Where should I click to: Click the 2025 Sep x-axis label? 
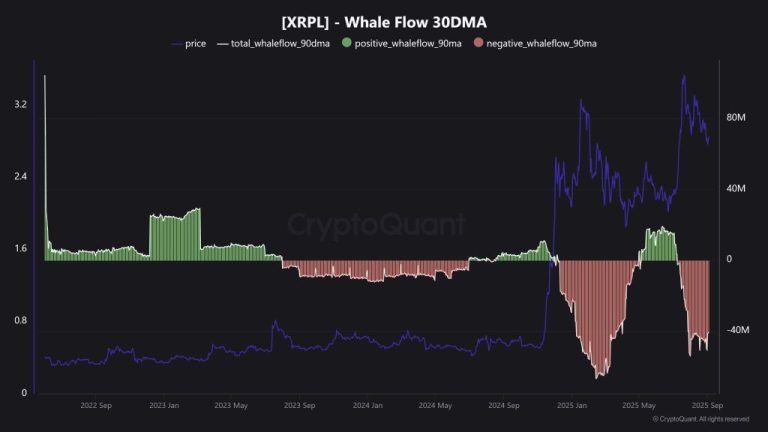[707, 405]
